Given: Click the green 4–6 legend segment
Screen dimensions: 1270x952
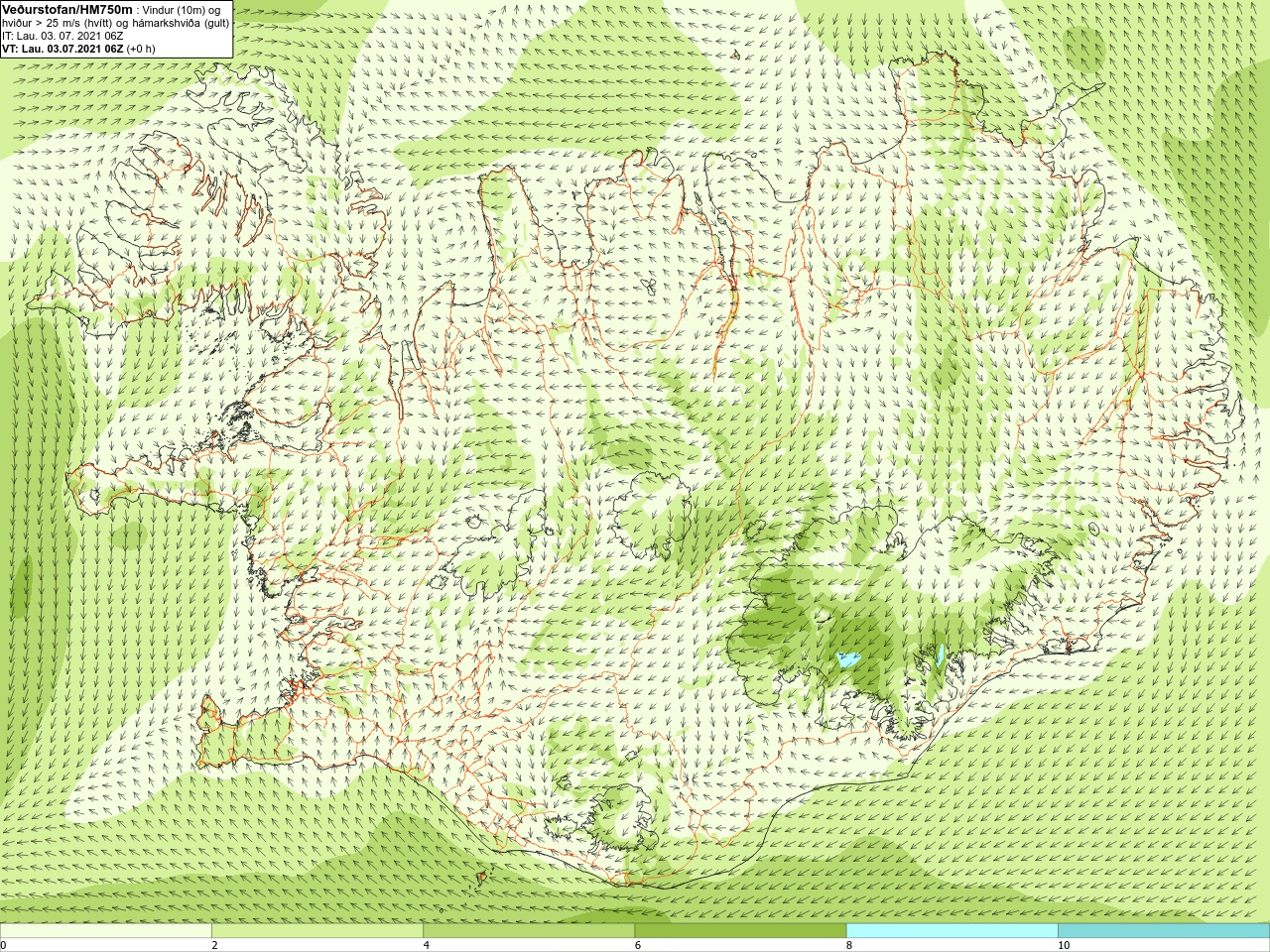Looking at the screenshot, I should point(529,931).
